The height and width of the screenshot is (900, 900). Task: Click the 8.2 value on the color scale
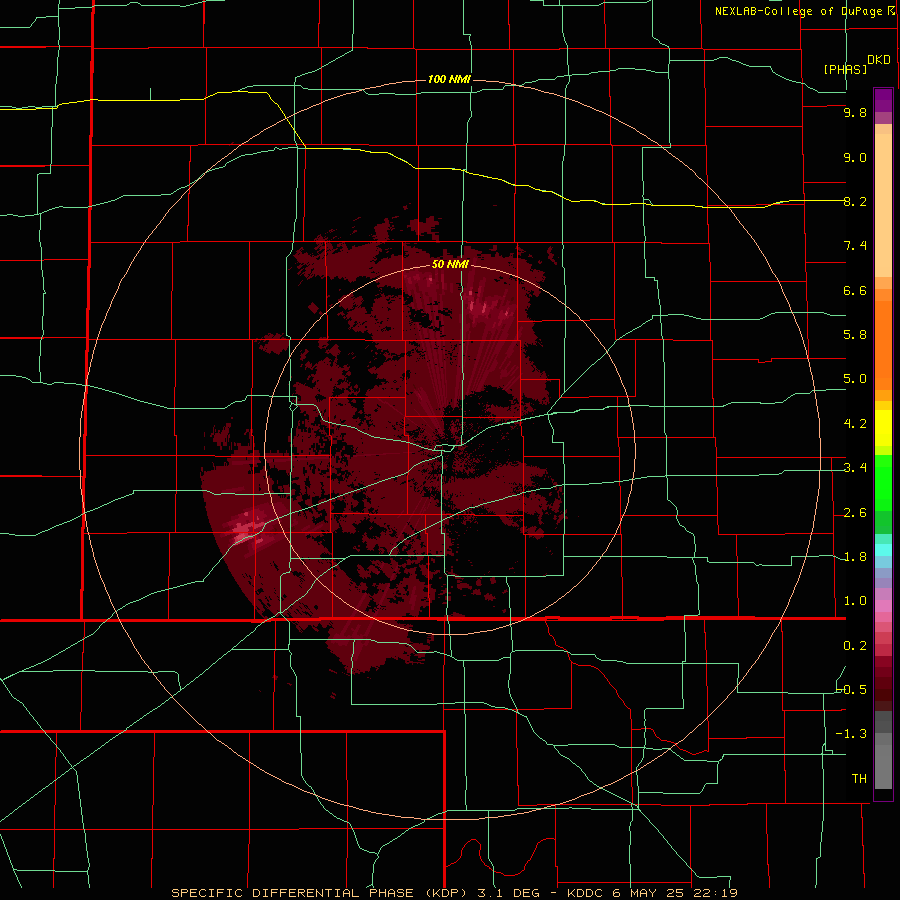point(855,201)
